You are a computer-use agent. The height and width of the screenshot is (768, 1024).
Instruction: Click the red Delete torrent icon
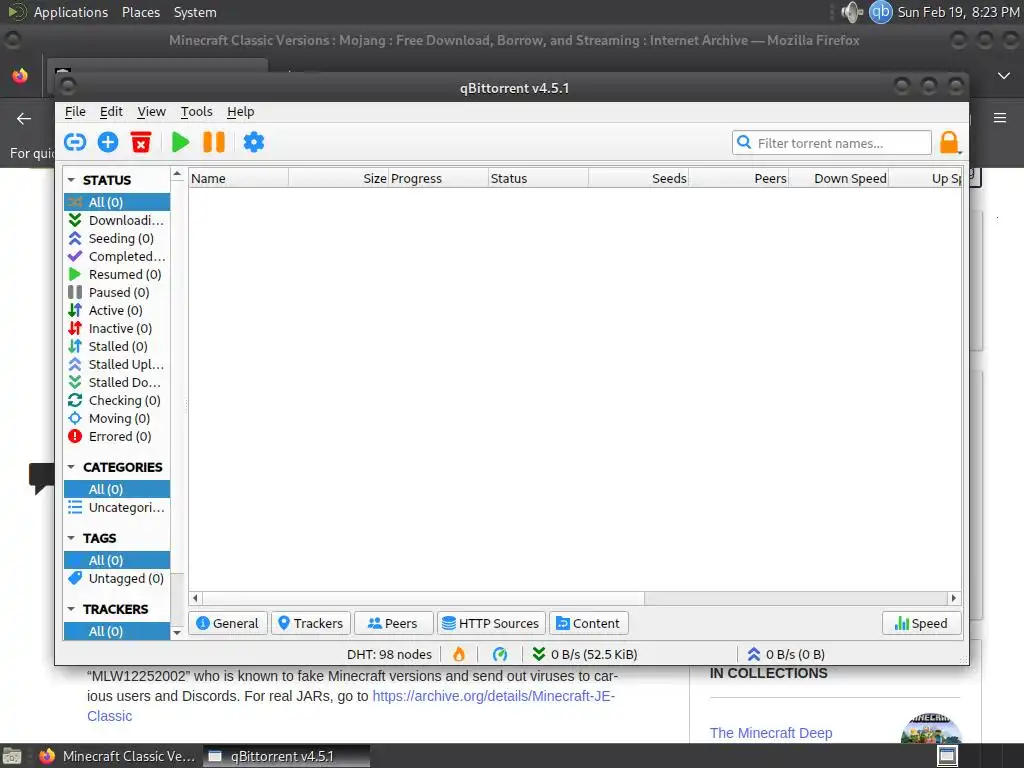pyautogui.click(x=141, y=142)
